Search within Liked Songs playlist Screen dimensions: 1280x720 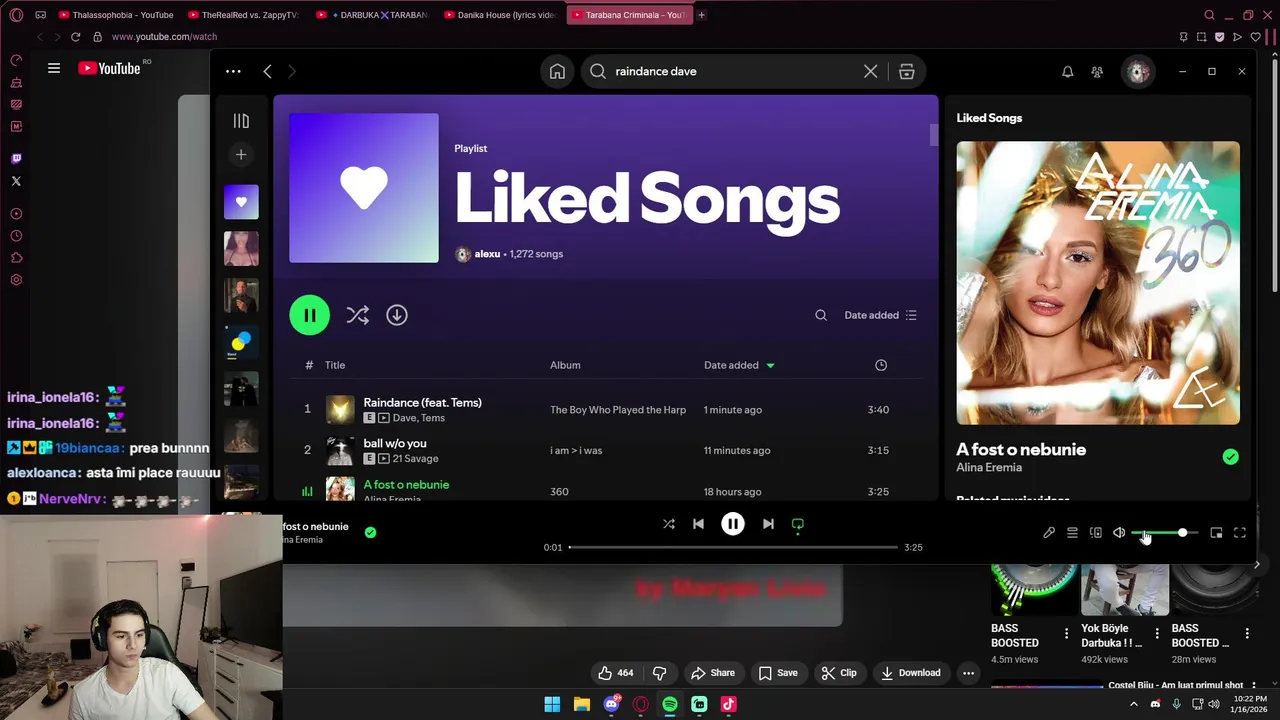point(821,315)
